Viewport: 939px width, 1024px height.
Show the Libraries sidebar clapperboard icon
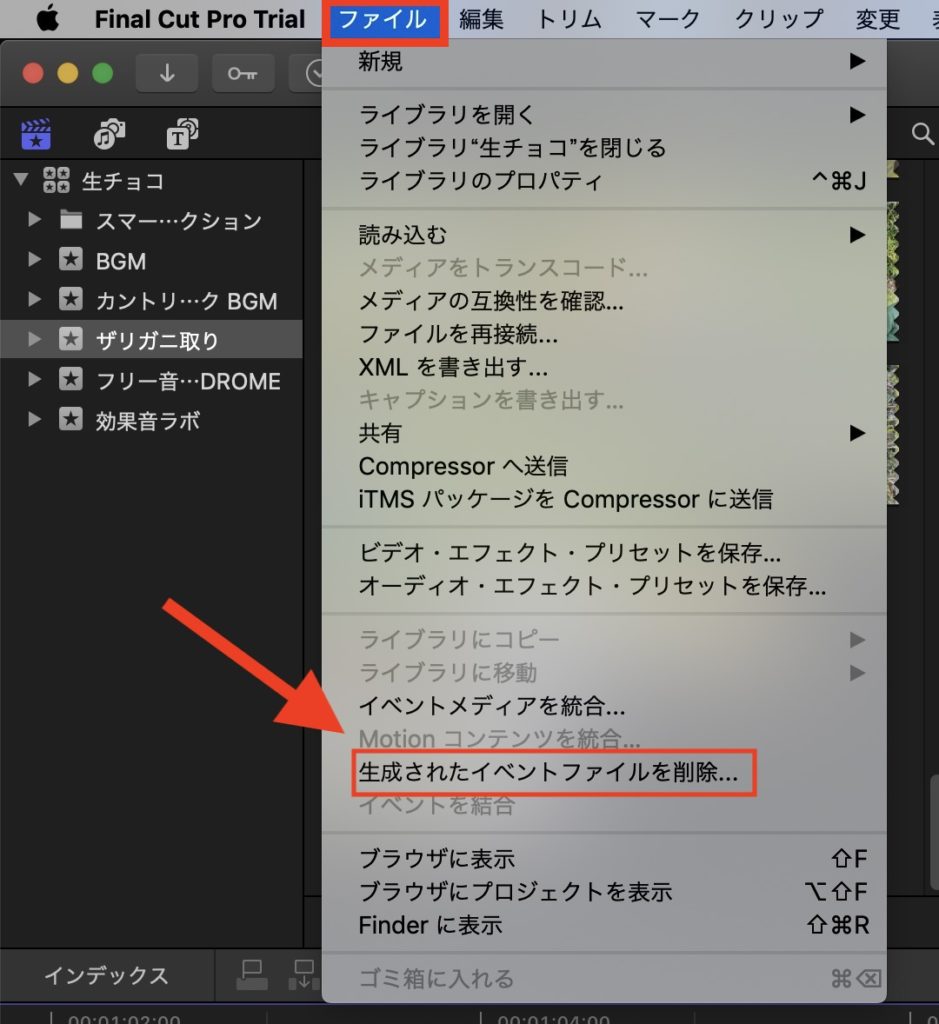coord(36,134)
